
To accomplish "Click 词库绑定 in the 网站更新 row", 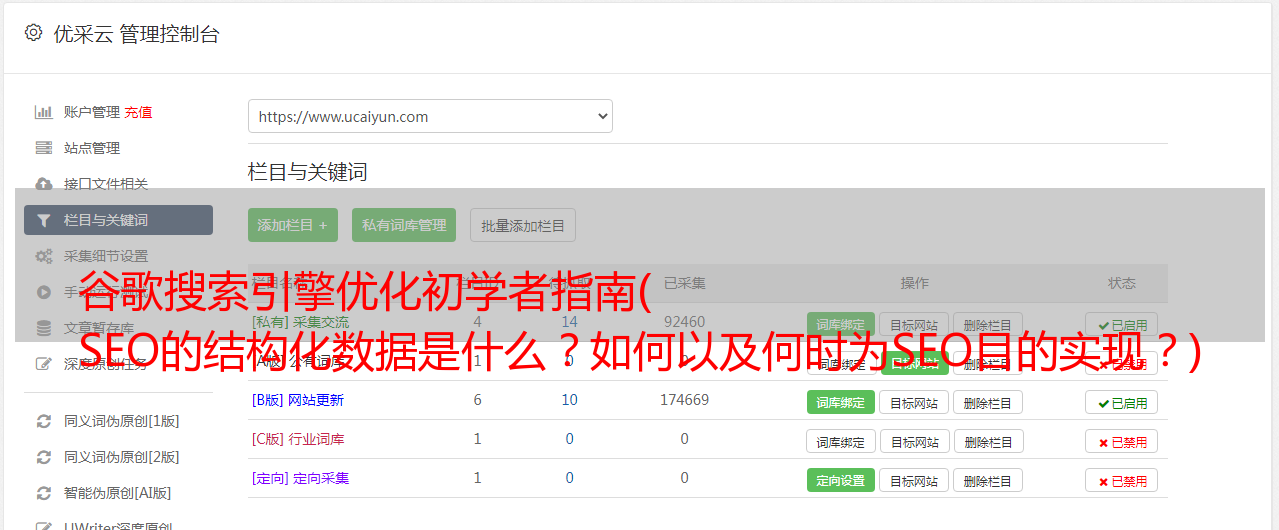I will coord(841,402).
